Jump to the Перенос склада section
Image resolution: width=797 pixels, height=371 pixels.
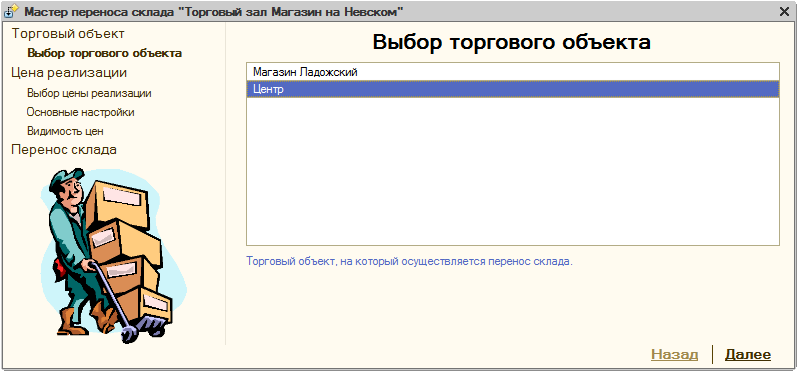64,150
